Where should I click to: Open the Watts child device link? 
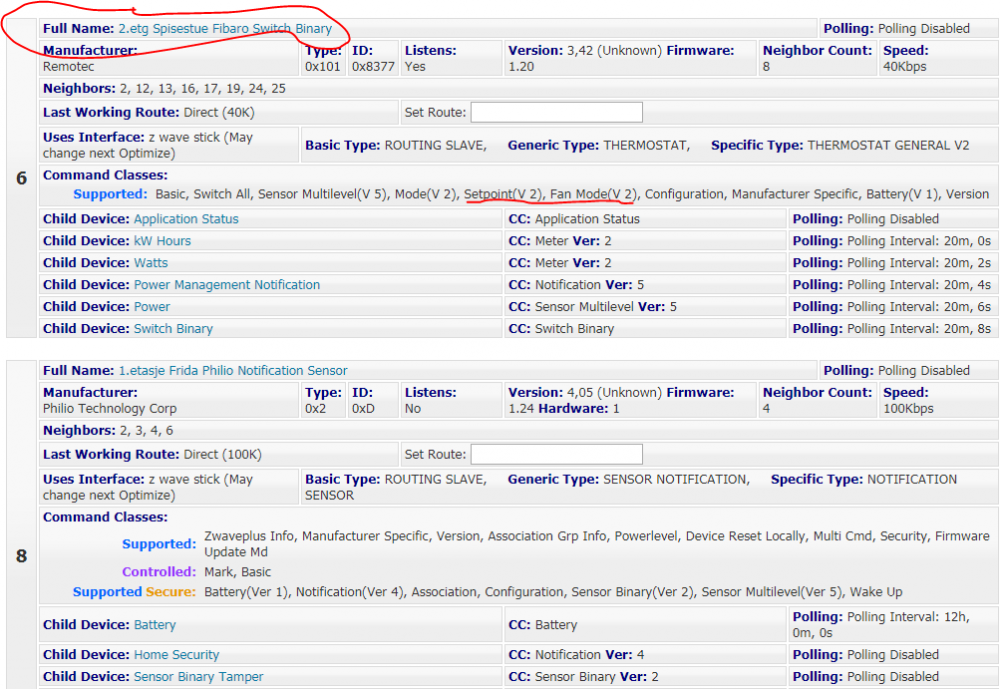152,263
